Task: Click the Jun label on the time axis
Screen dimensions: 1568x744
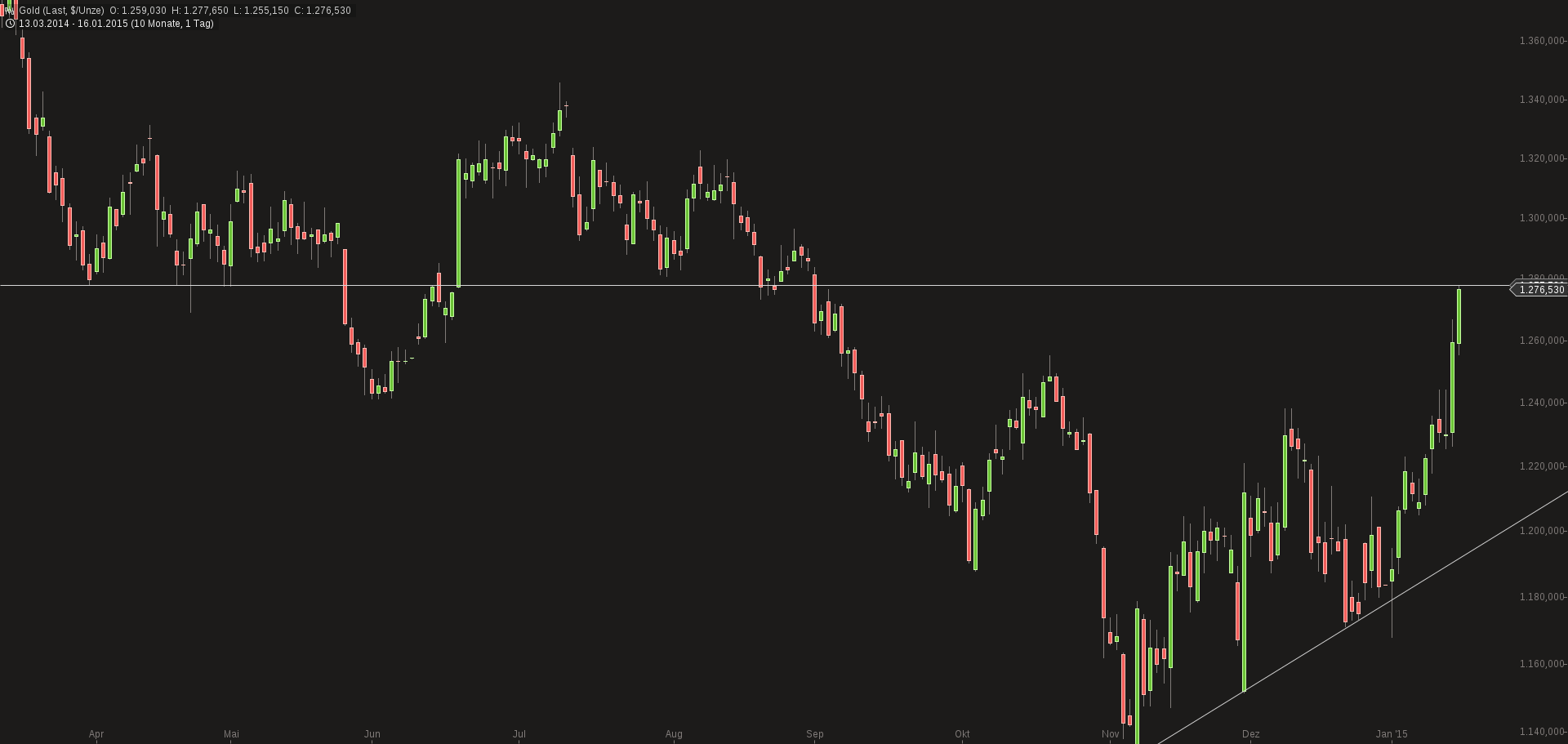Action: (x=372, y=734)
